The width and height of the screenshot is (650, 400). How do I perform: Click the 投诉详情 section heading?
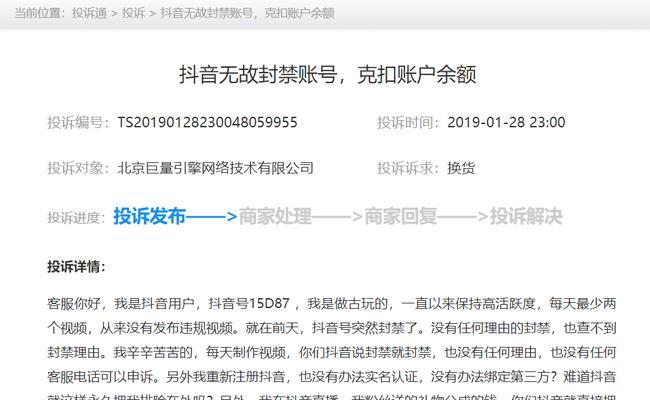(76, 267)
